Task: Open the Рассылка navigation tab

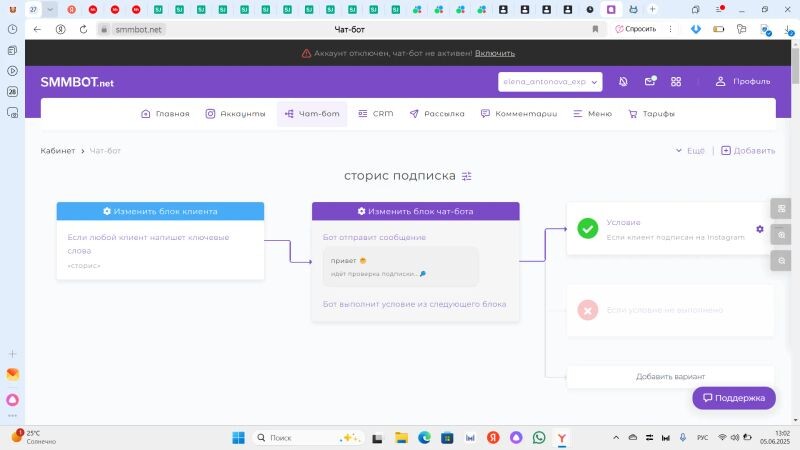Action: tap(437, 114)
